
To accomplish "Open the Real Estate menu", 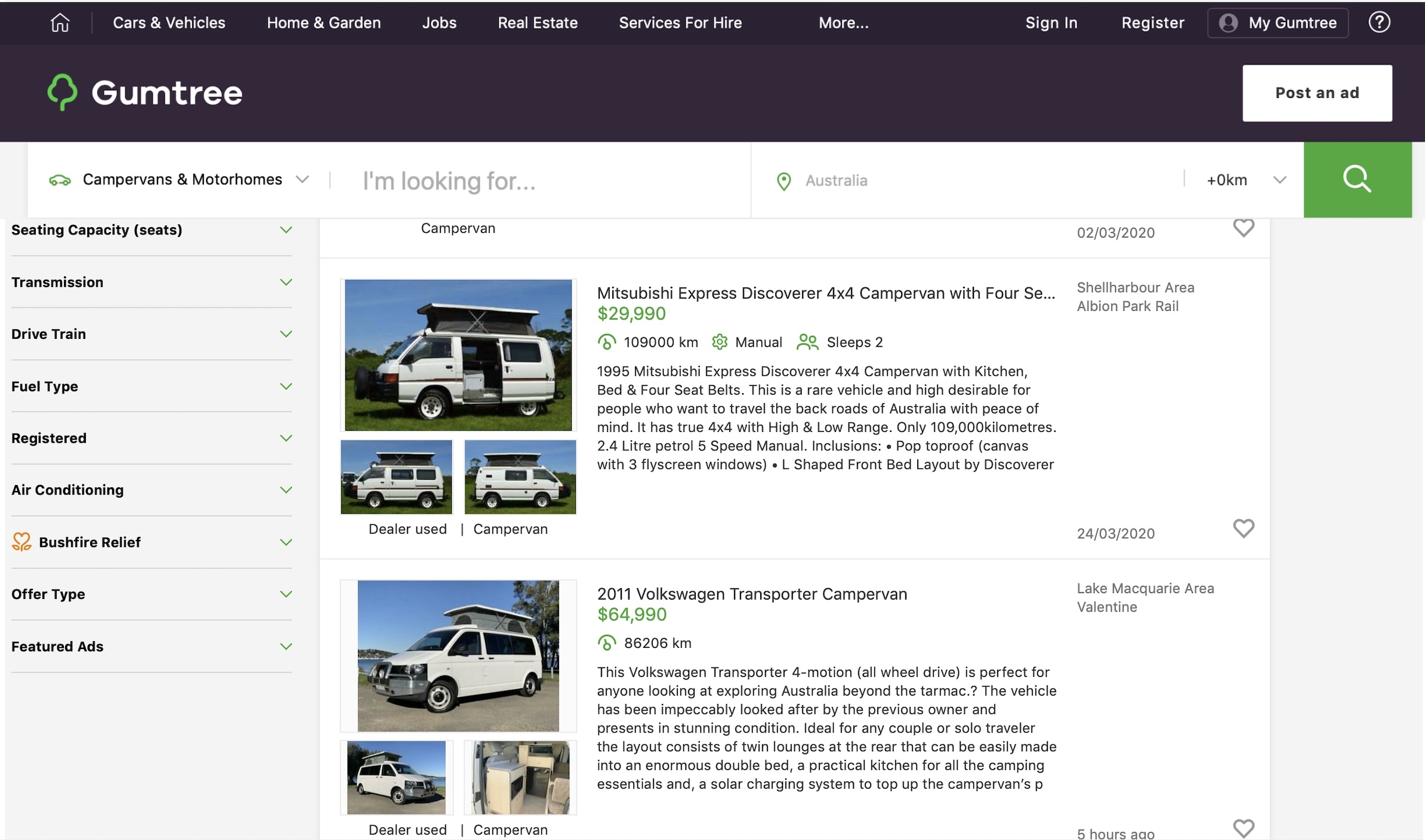I will (x=537, y=23).
